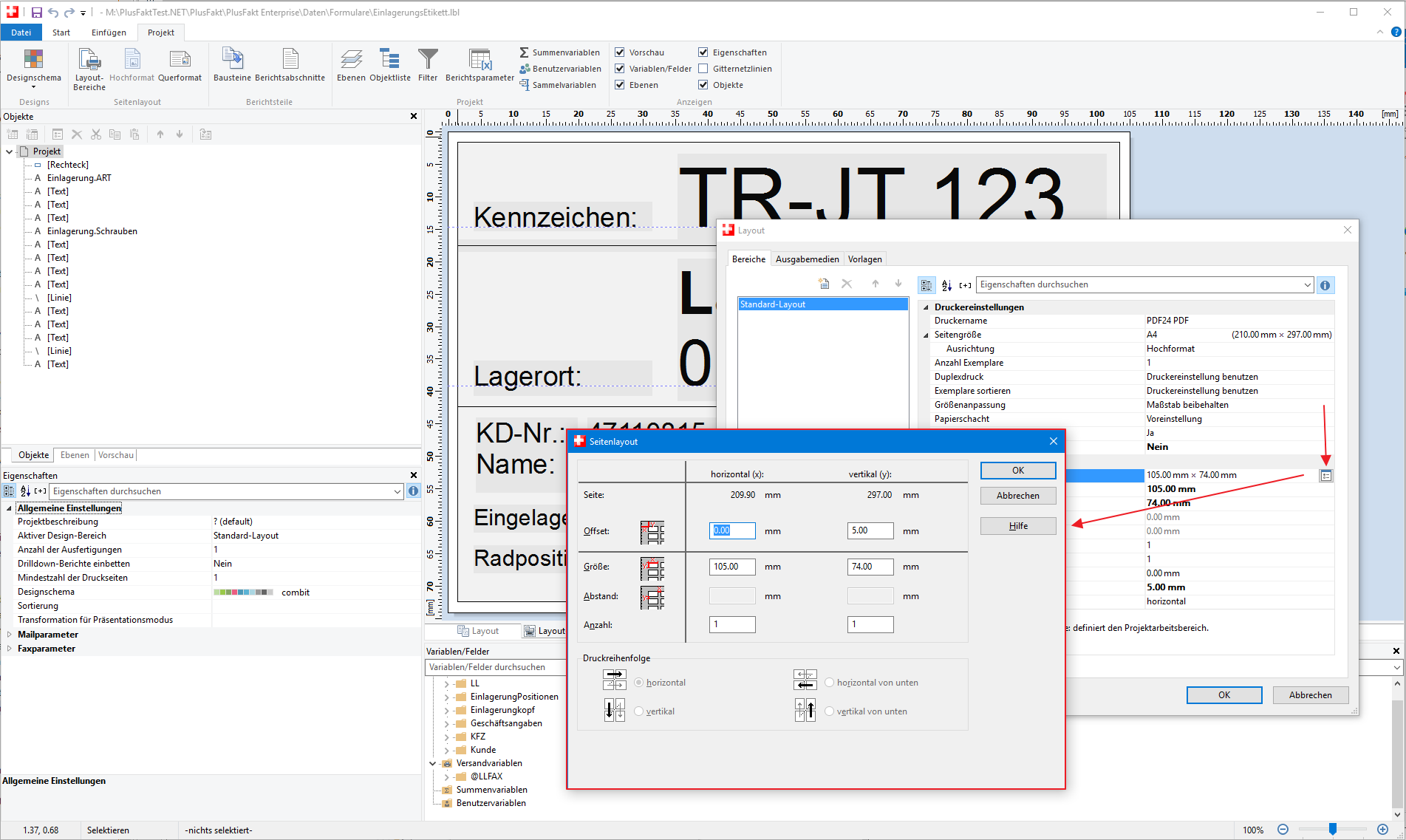Switch to Ebenen panel tab
The image size is (1406, 840).
tap(75, 455)
